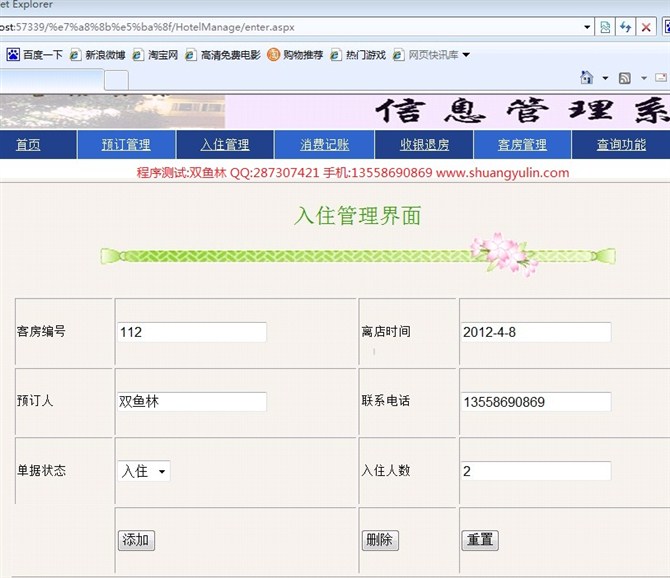Click the 客房编号 input field with 112
Image resolution: width=670 pixels, height=578 pixels.
tap(192, 332)
